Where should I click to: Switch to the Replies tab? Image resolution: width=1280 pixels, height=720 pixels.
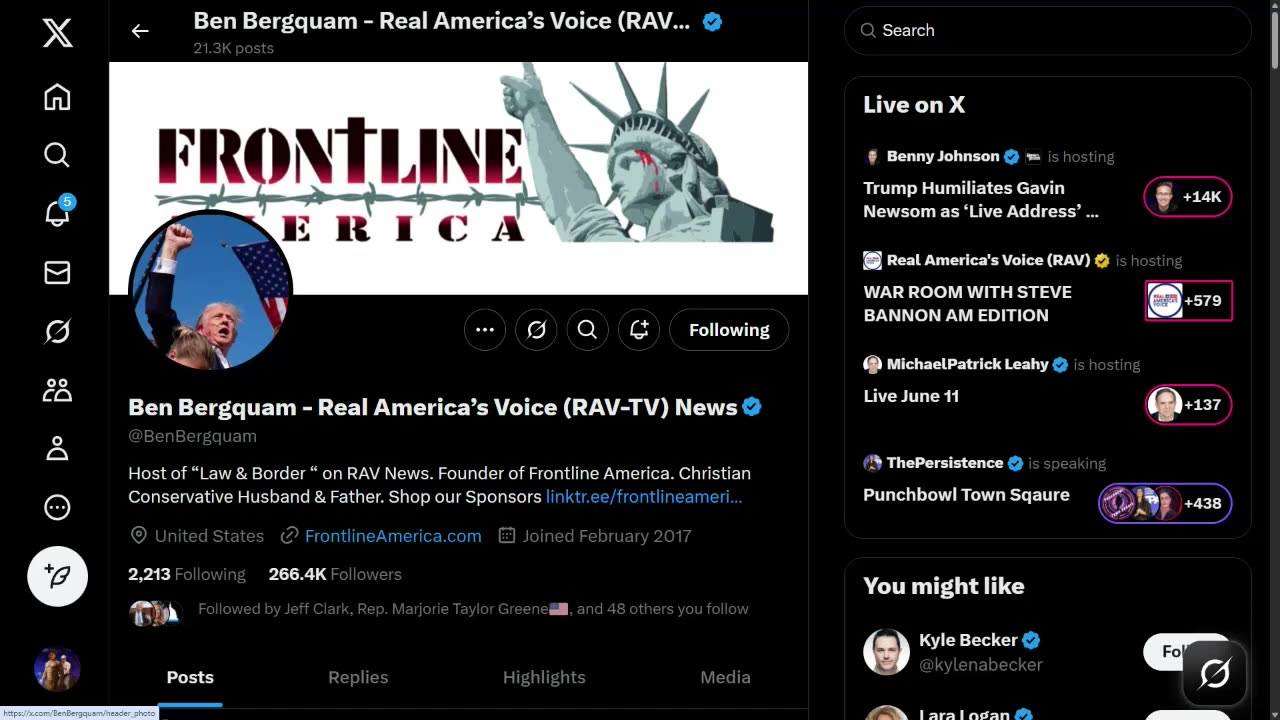pos(358,677)
